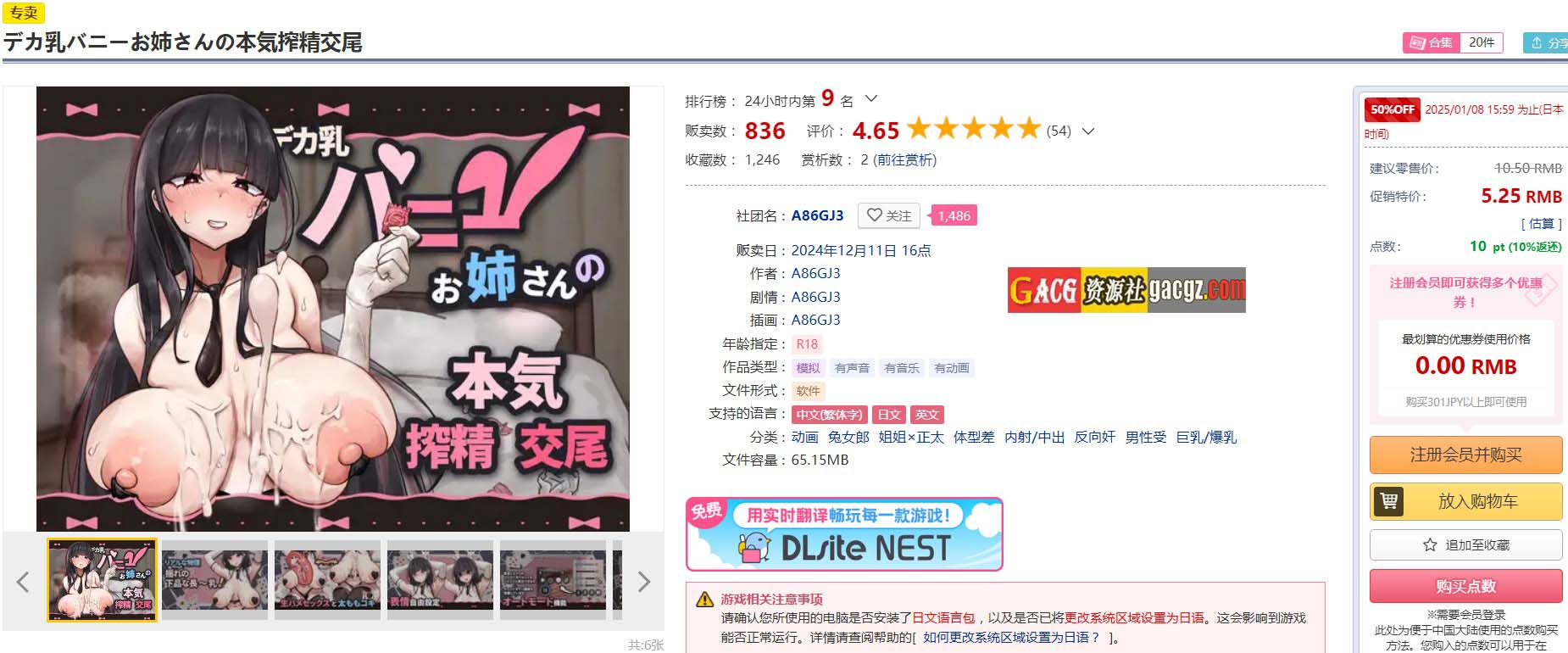Expand the rating breakdown chevron

pyautogui.click(x=1088, y=131)
